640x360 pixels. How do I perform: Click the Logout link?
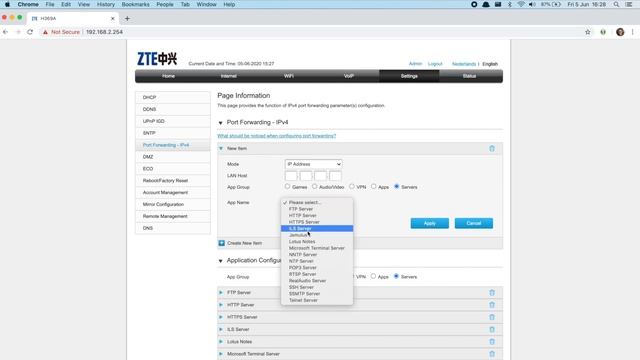click(435, 64)
